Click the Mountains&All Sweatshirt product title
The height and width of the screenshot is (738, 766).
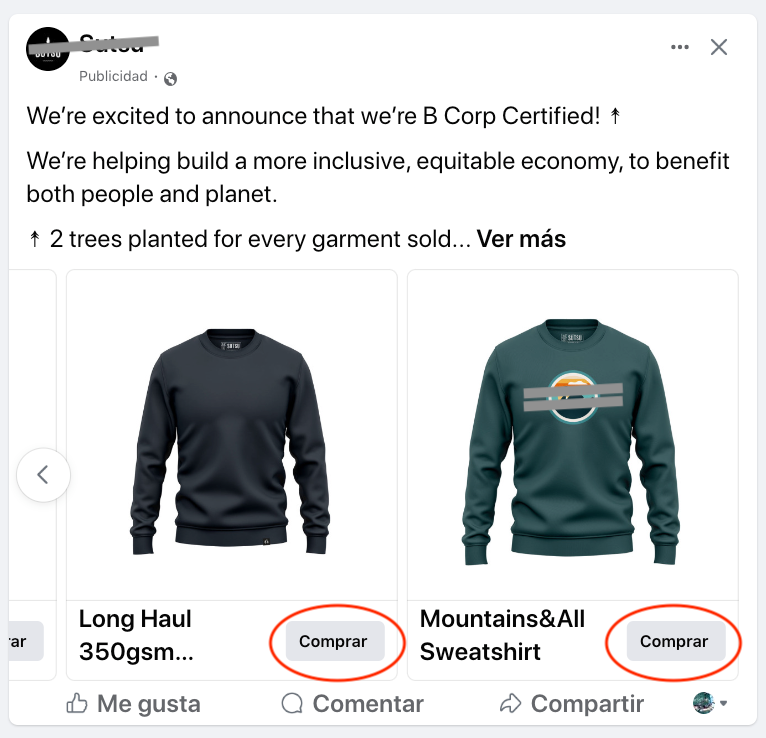tap(502, 635)
